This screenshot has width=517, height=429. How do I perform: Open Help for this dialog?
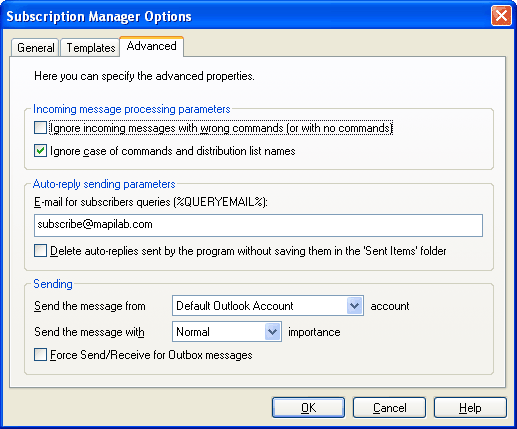coord(470,407)
